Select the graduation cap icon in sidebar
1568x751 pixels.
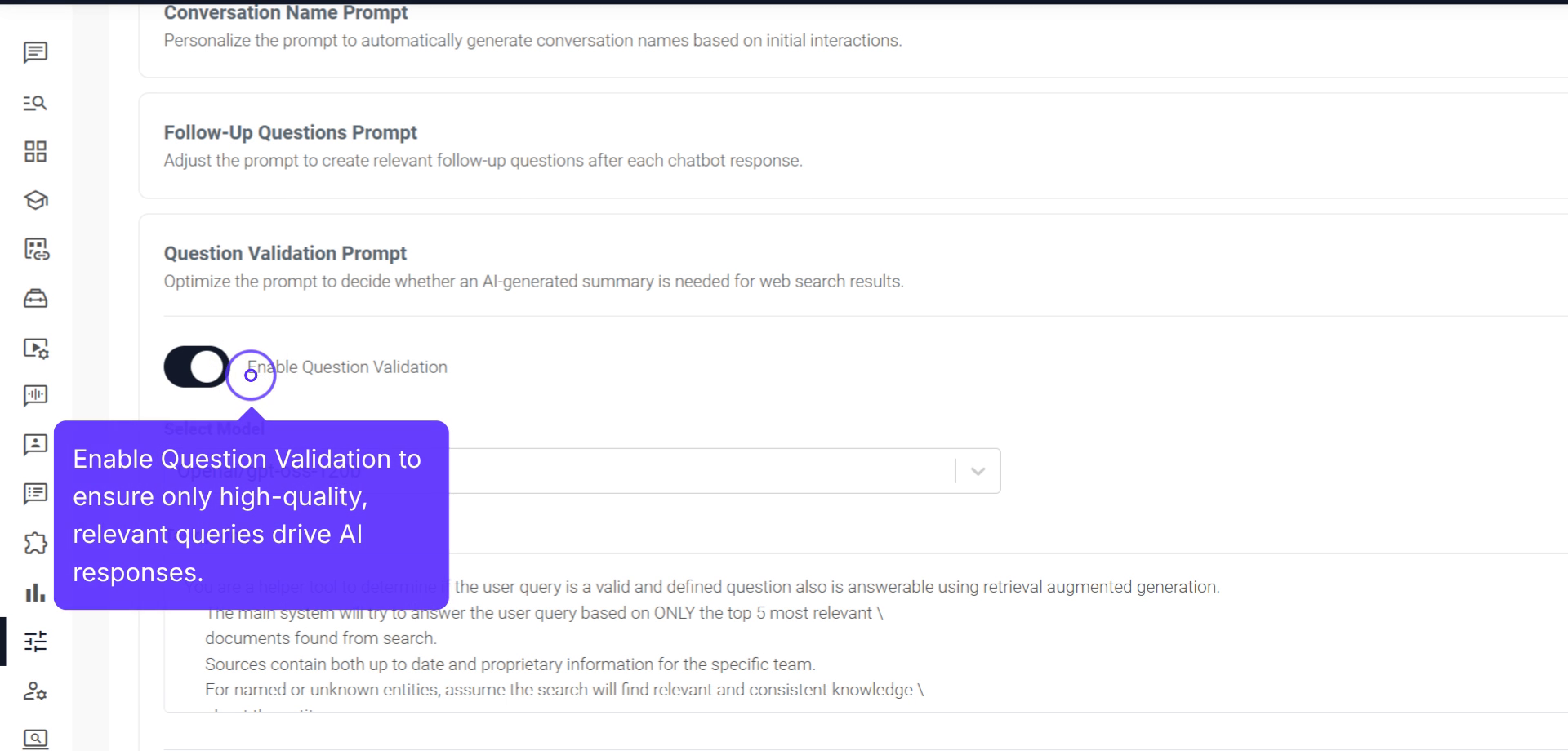(35, 201)
